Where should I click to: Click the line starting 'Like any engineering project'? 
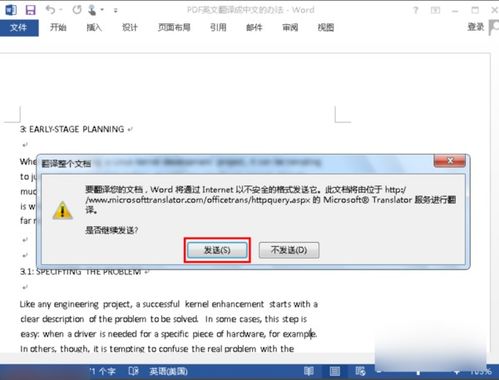(x=169, y=304)
